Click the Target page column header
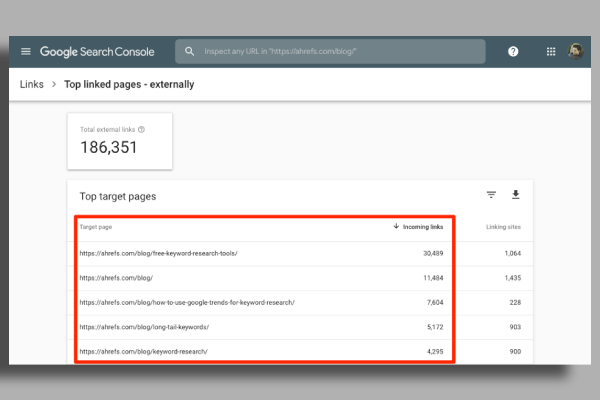 [x=96, y=227]
